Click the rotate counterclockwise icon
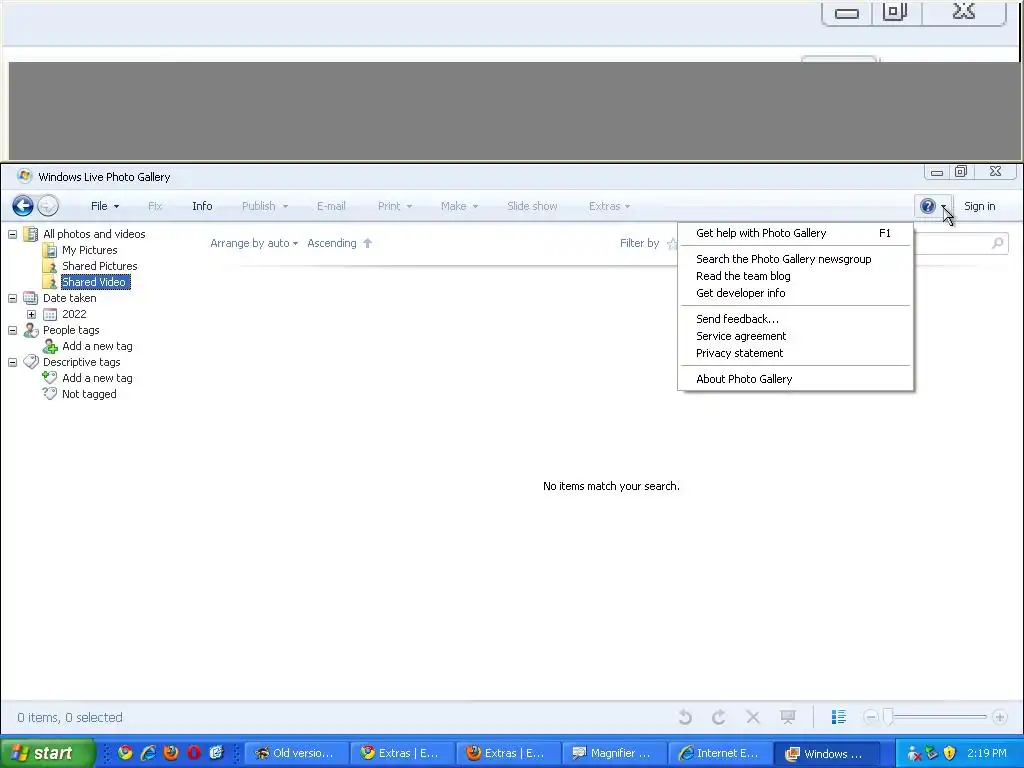The height and width of the screenshot is (768, 1024). [x=685, y=718]
